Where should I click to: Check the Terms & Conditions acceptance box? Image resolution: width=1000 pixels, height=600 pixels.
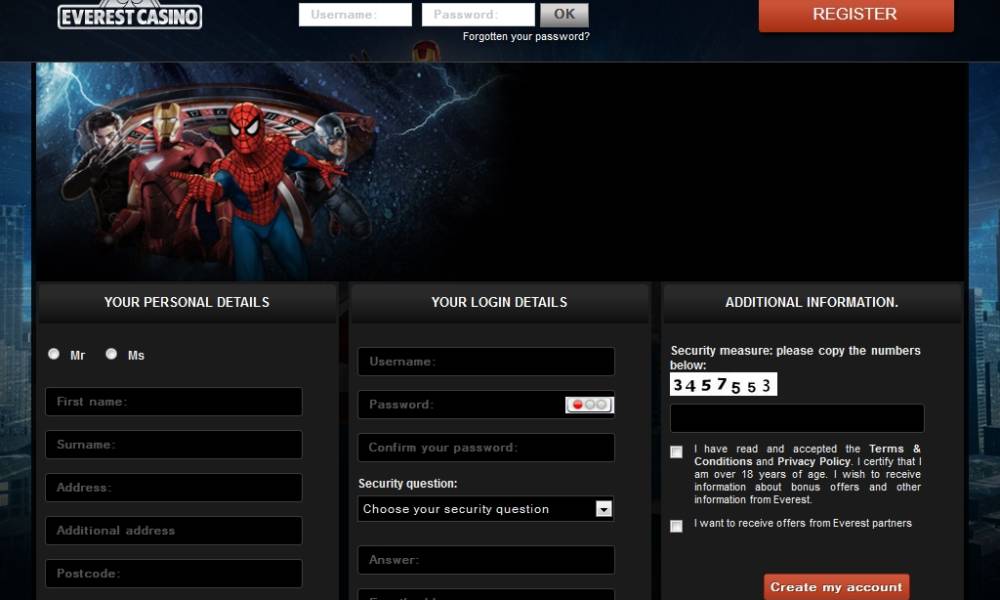(x=676, y=452)
